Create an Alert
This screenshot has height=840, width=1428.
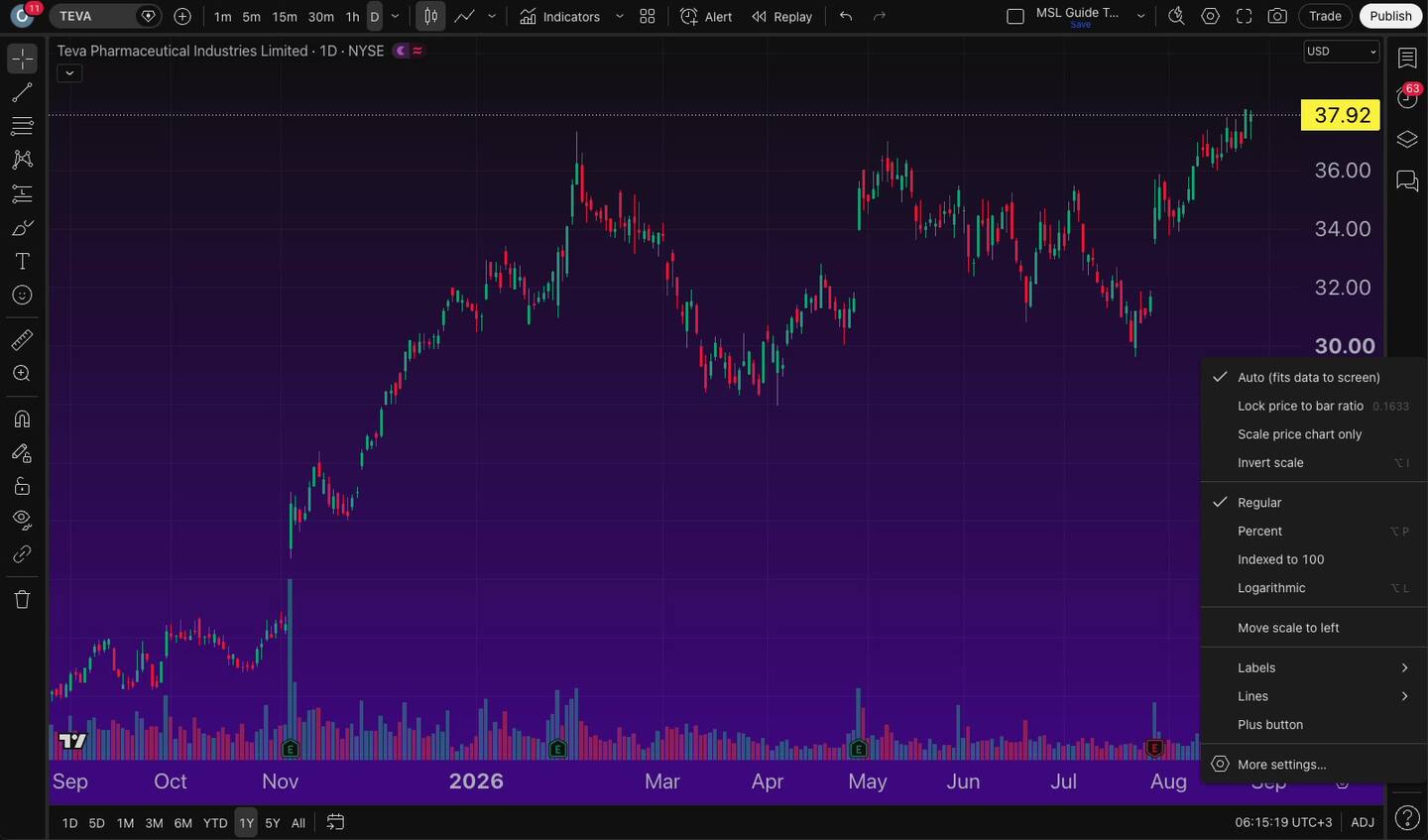(x=706, y=16)
